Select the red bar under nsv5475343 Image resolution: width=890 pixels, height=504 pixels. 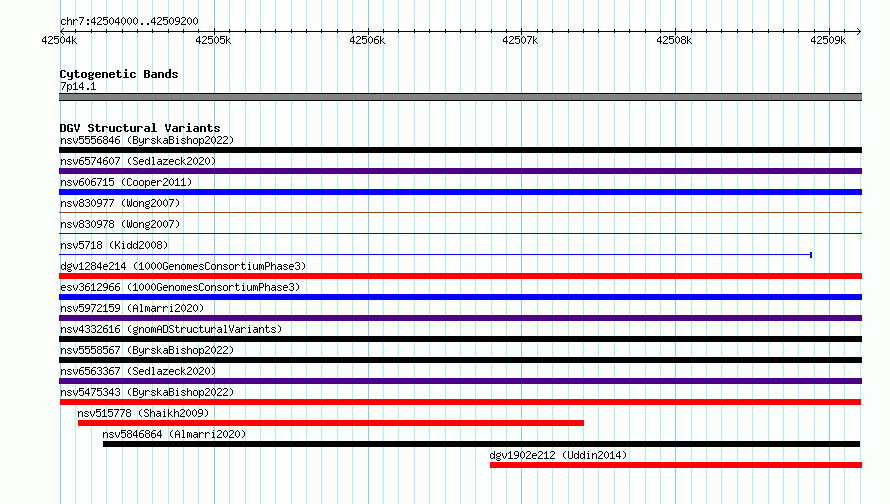[460, 402]
